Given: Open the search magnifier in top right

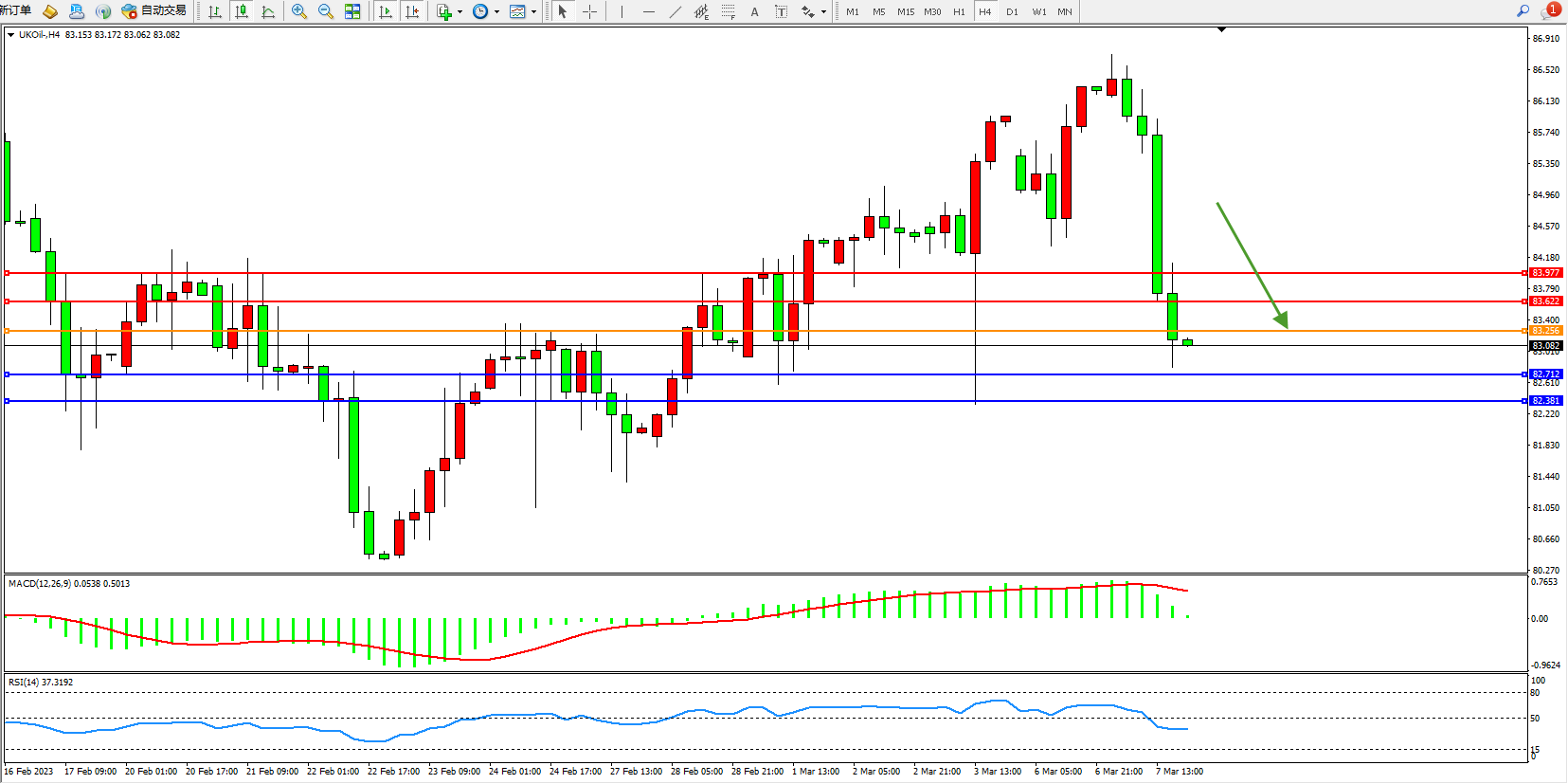Looking at the screenshot, I should pos(1523,11).
